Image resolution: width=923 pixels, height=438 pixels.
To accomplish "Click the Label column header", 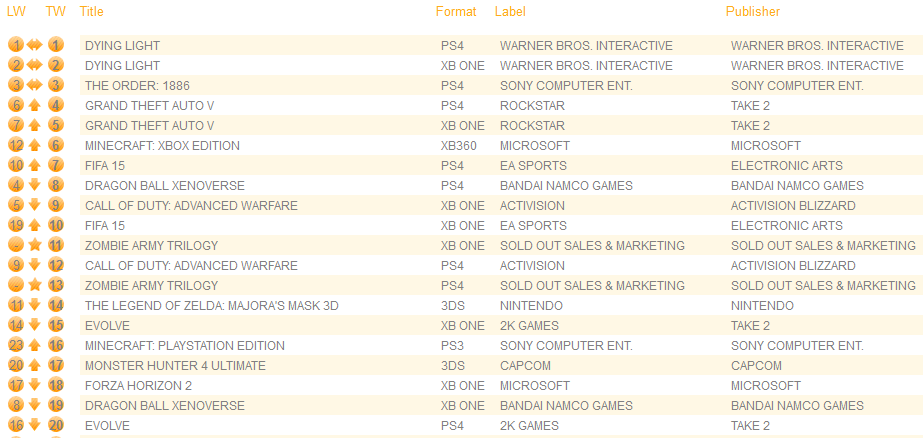I will 510,11.
